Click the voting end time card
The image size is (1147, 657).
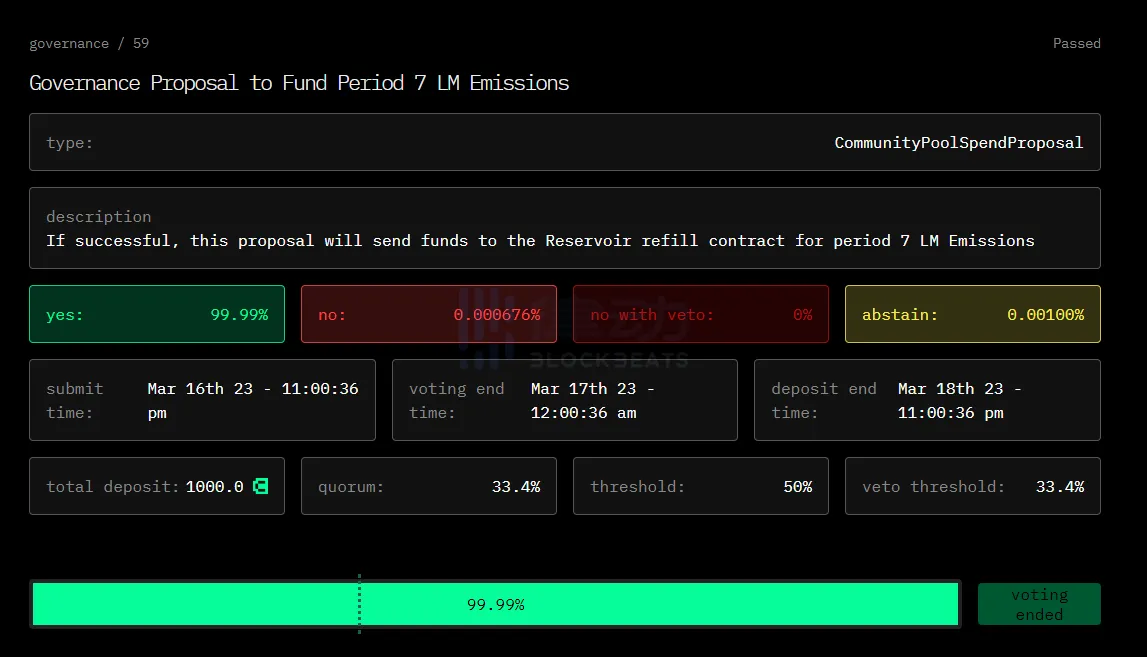point(564,400)
